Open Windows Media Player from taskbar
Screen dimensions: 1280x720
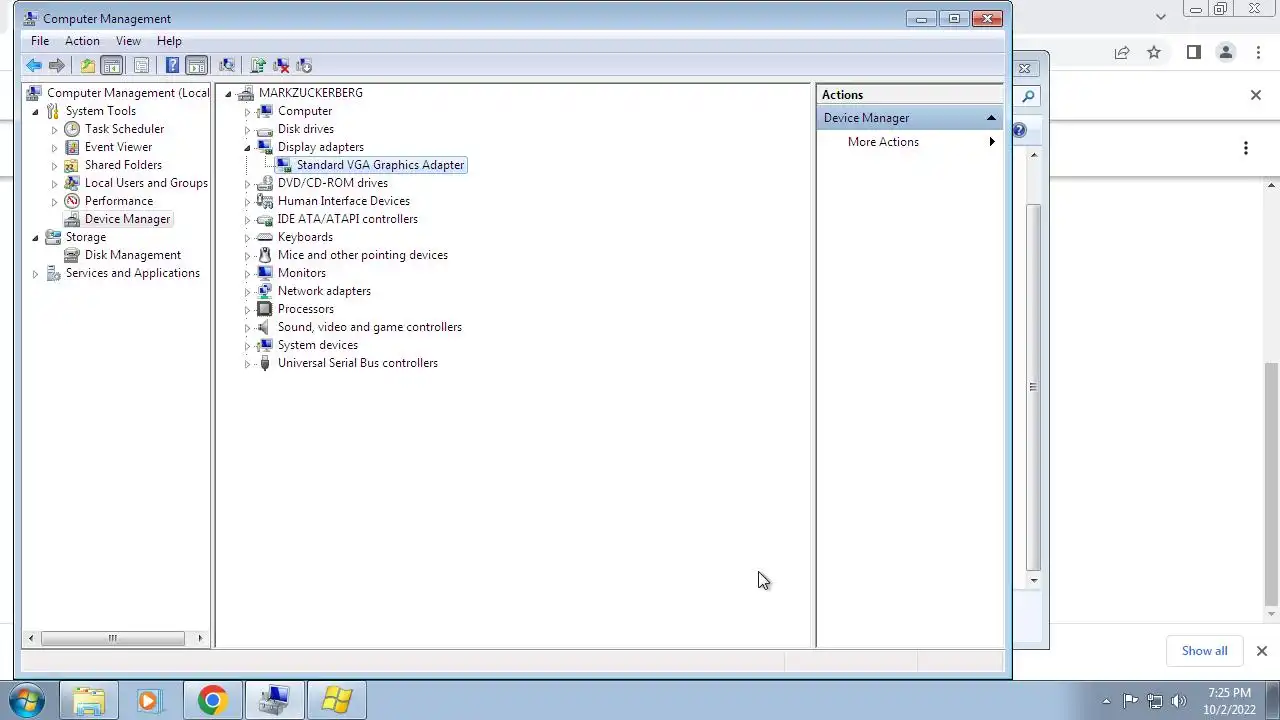(x=150, y=700)
